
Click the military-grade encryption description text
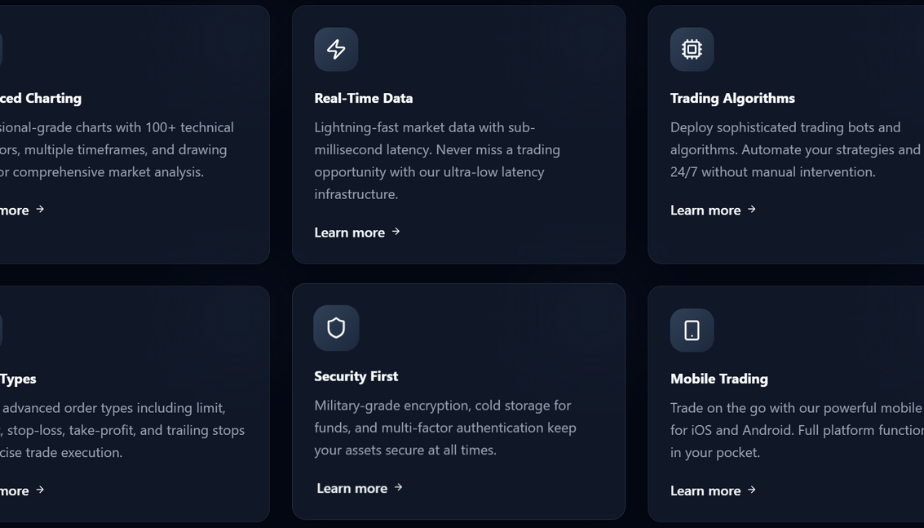[x=445, y=428]
